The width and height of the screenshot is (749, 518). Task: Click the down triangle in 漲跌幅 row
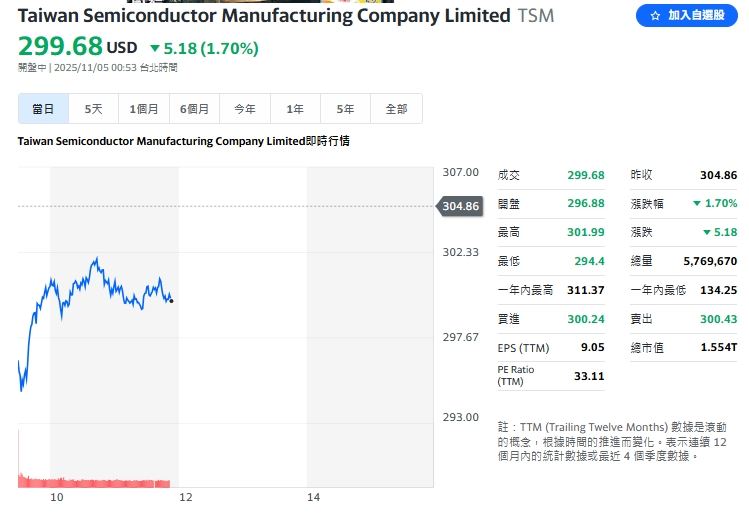tap(696, 203)
